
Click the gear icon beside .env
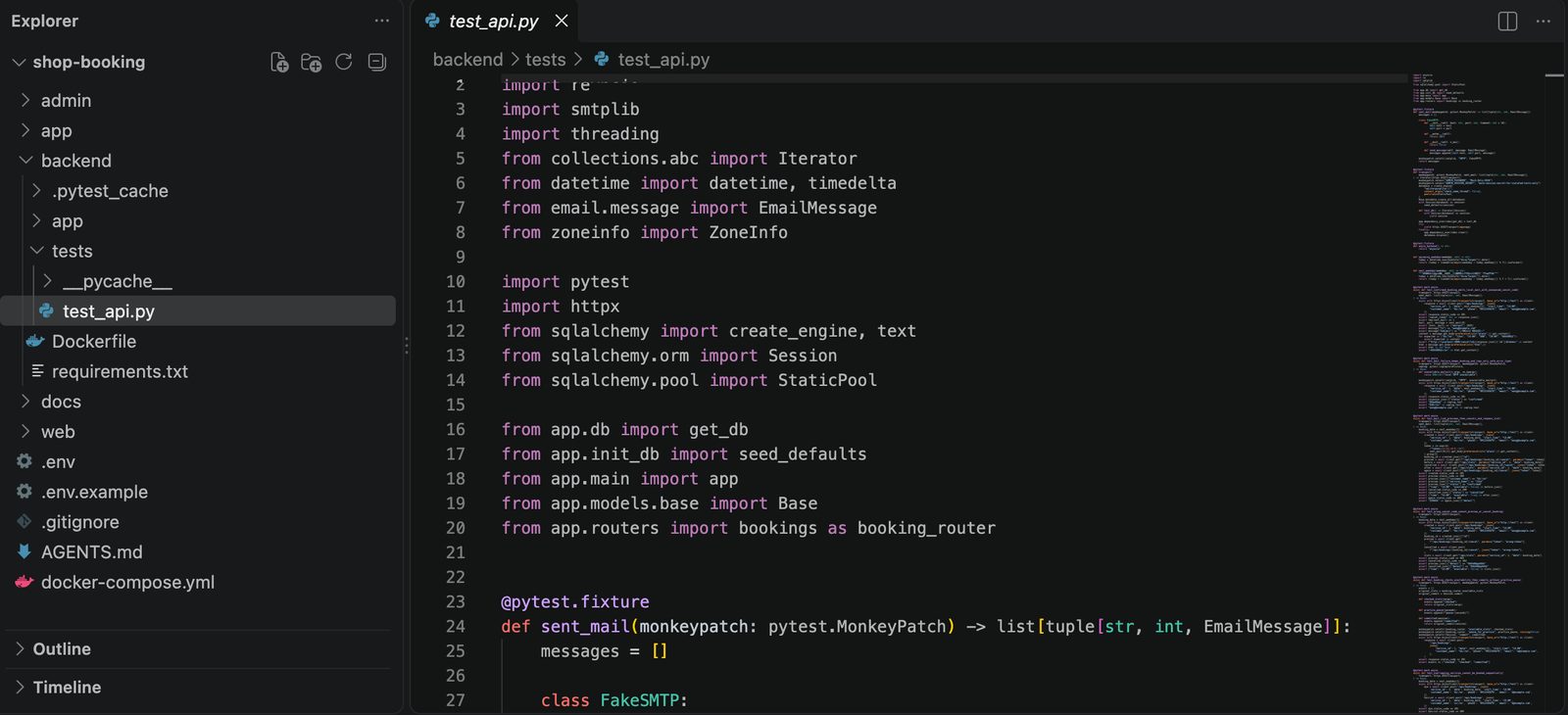click(24, 461)
